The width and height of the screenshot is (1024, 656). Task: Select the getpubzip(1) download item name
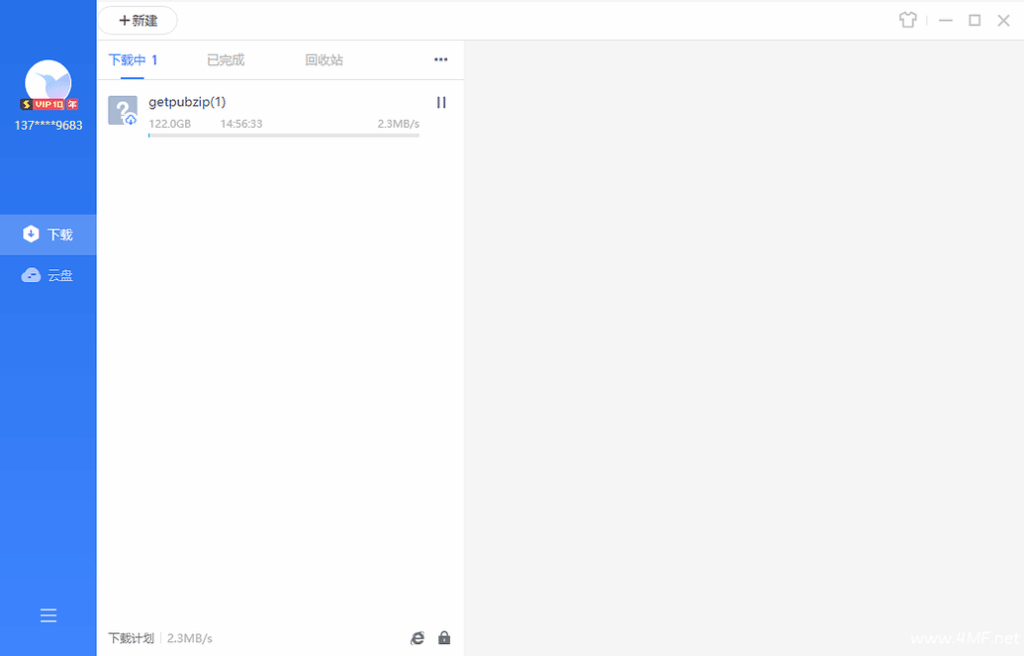click(x=187, y=102)
